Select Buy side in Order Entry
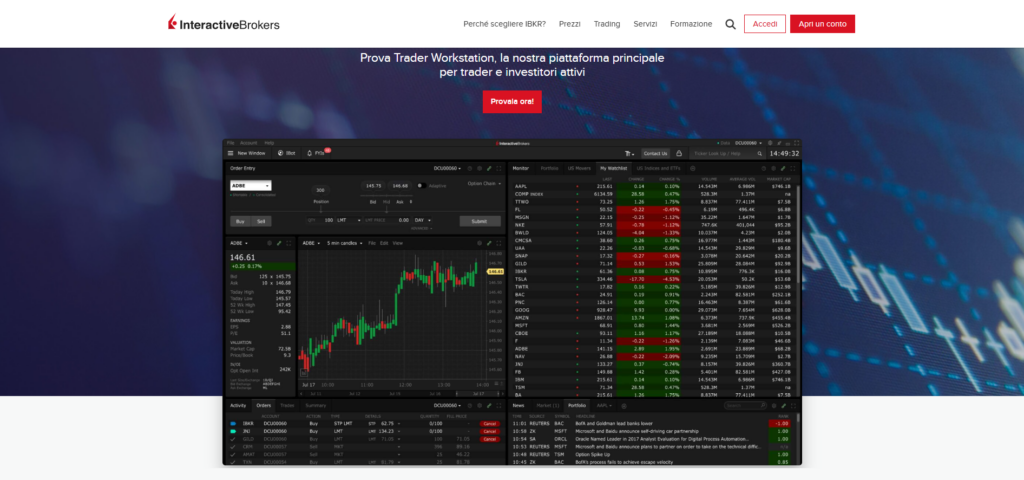This screenshot has width=1024, height=480. 240,221
